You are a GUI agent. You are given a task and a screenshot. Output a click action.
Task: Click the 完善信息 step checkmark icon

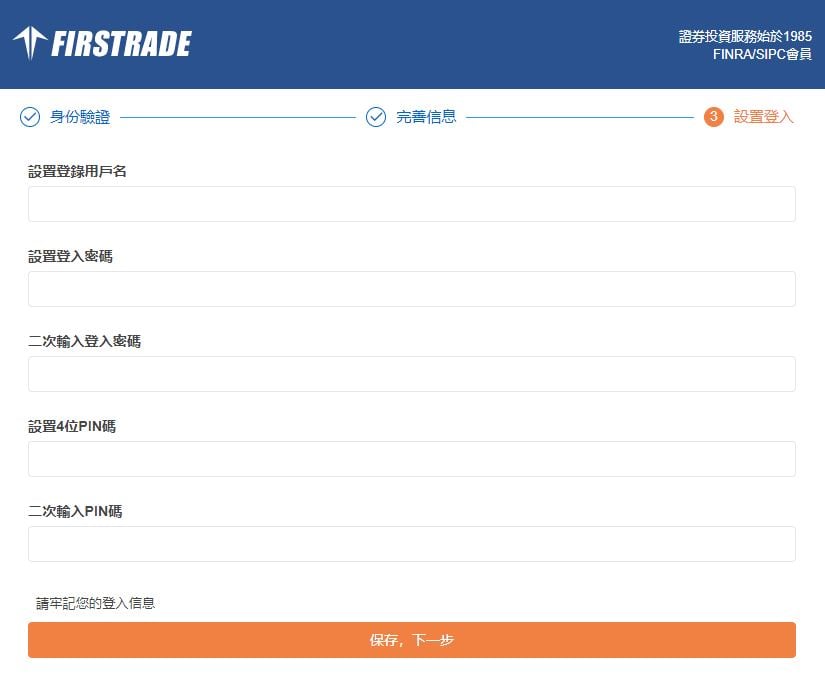376,117
